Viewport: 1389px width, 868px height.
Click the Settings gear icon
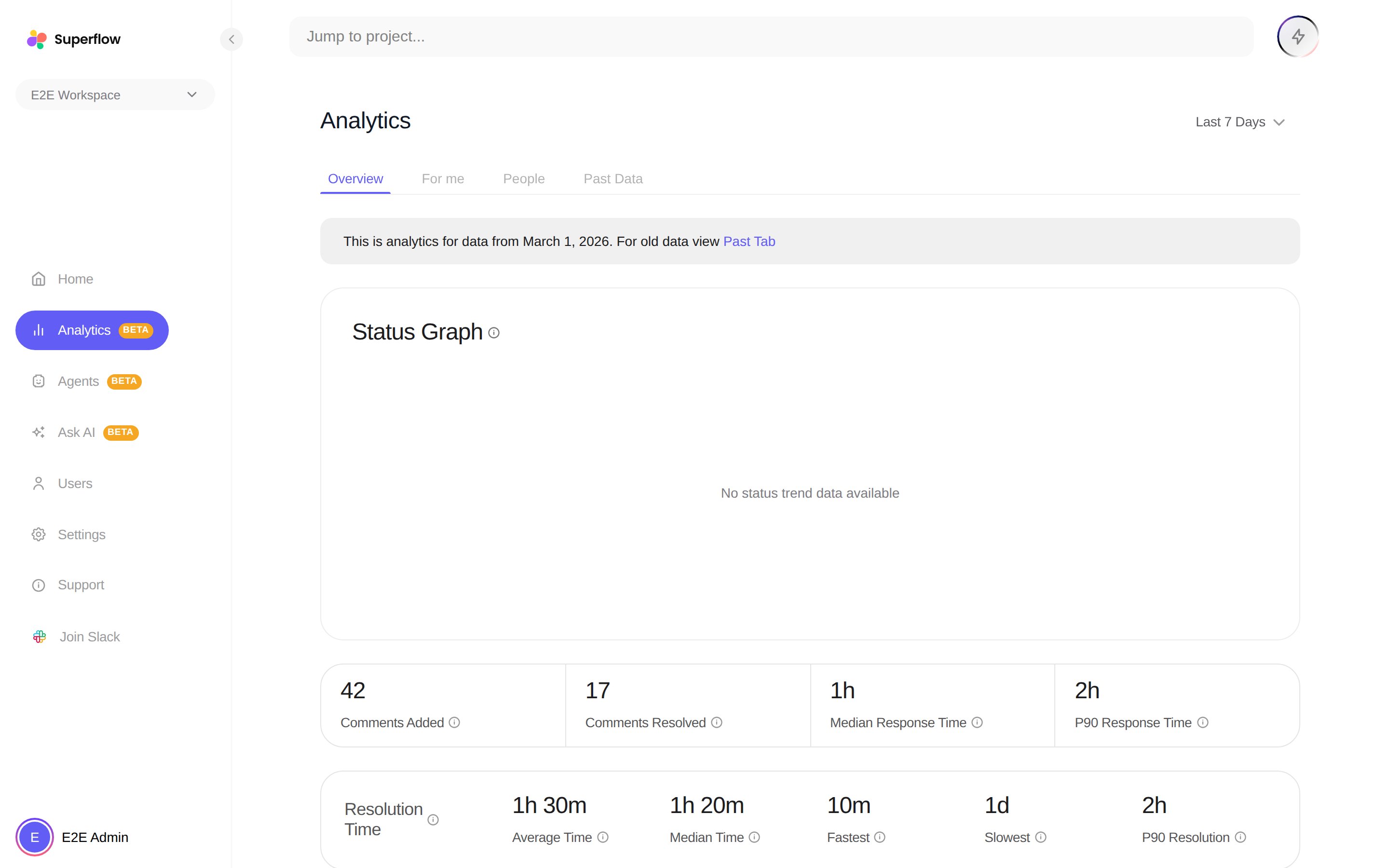(39, 534)
